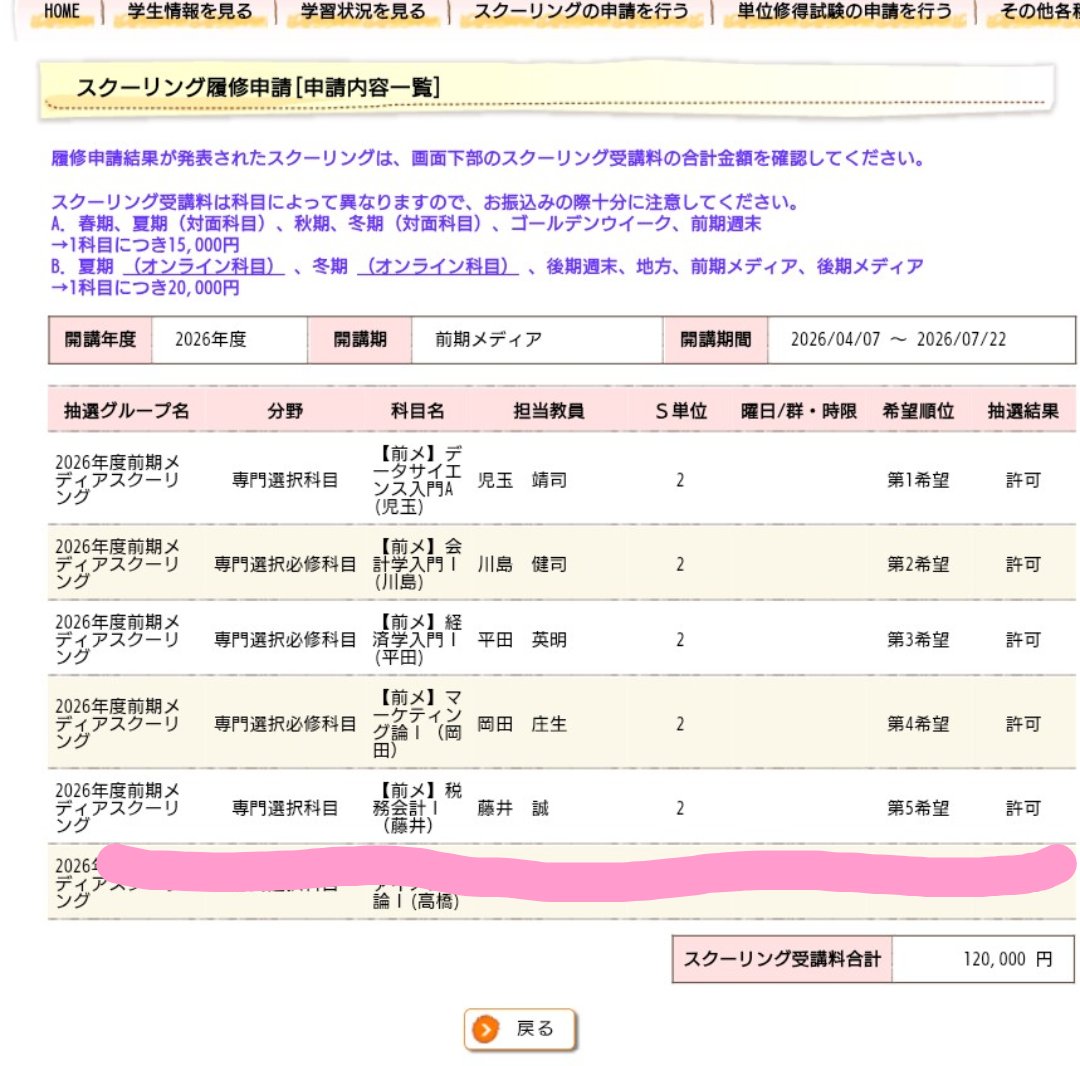Click 許可 result in the 児玉 row
Image resolution: width=1080 pixels, height=1066 pixels.
tap(1023, 480)
